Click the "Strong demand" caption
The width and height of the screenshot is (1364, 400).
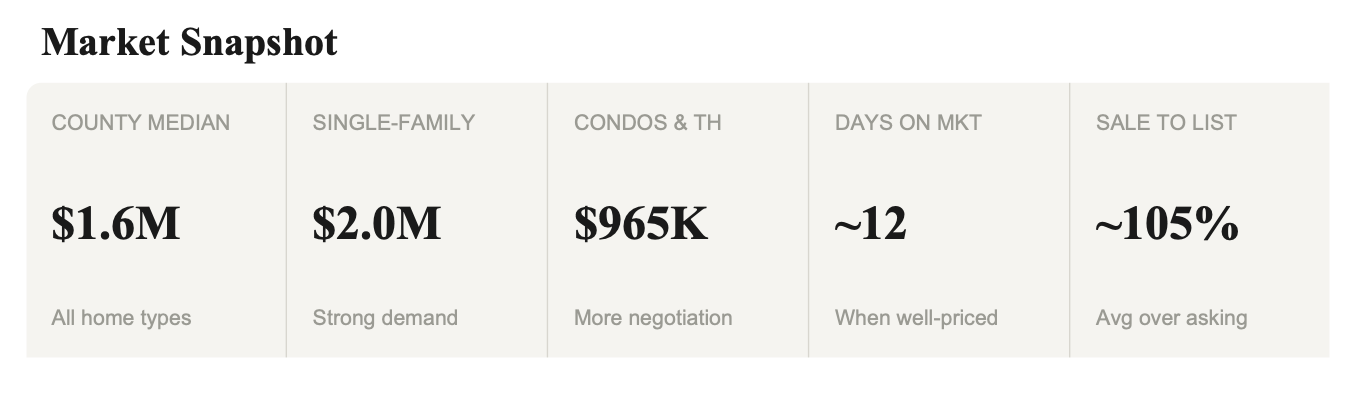click(x=385, y=318)
